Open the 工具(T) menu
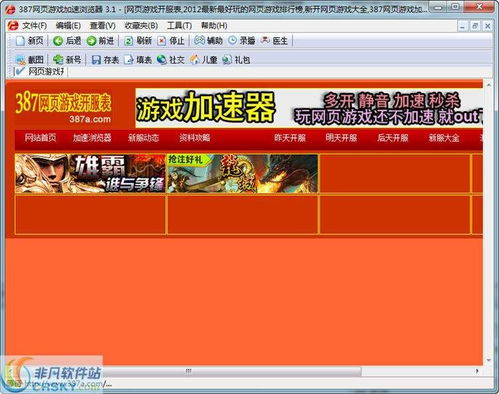The image size is (499, 394). 179,26
